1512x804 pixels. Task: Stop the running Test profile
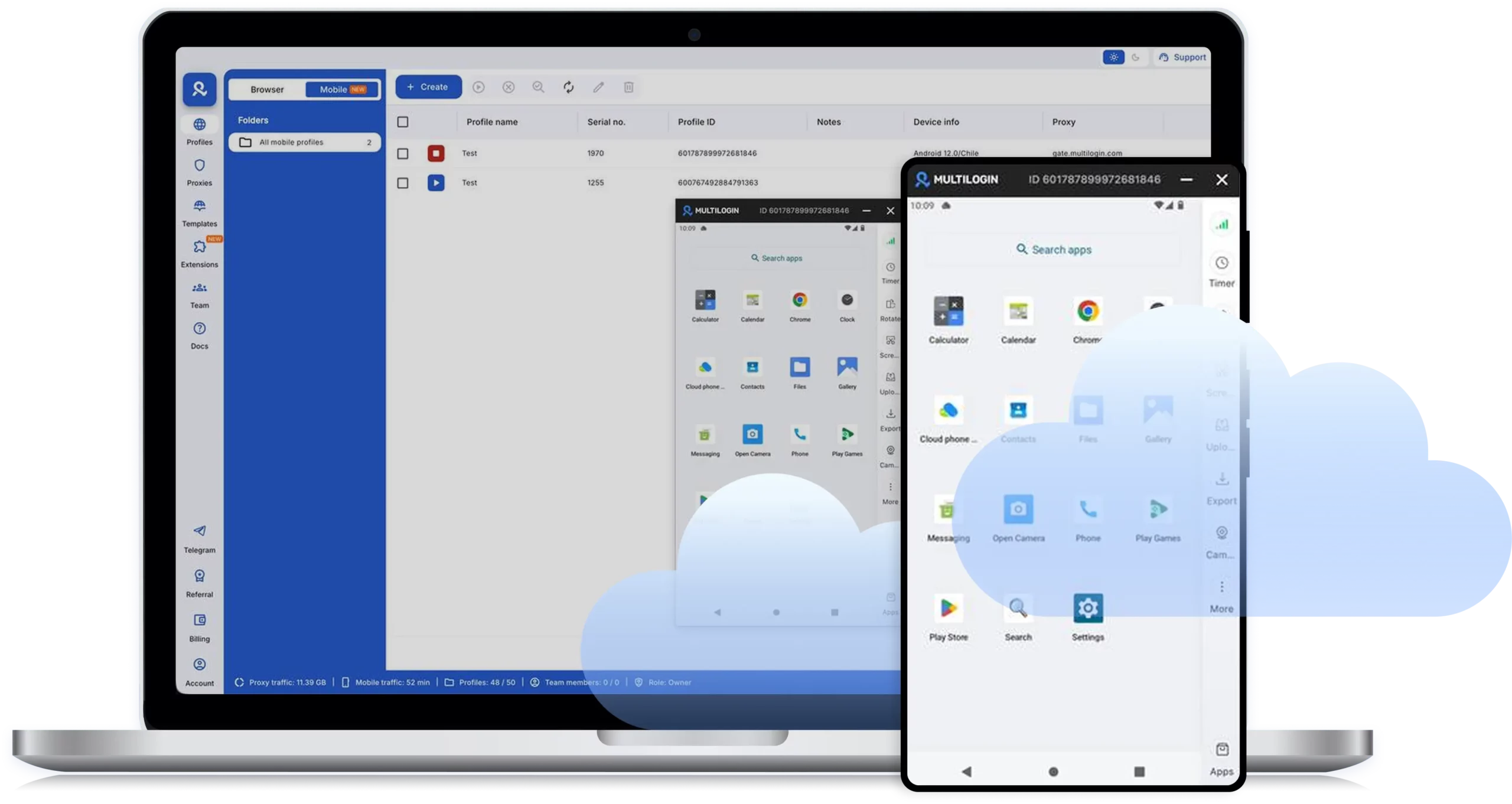point(436,153)
